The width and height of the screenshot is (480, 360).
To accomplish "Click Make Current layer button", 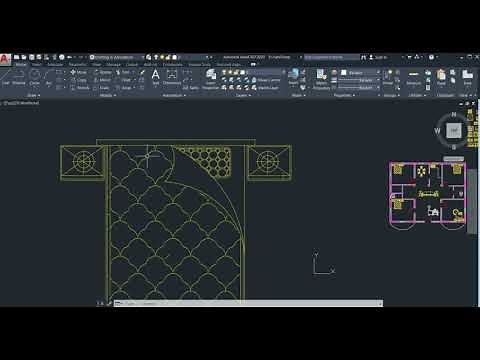I will coord(265,80).
